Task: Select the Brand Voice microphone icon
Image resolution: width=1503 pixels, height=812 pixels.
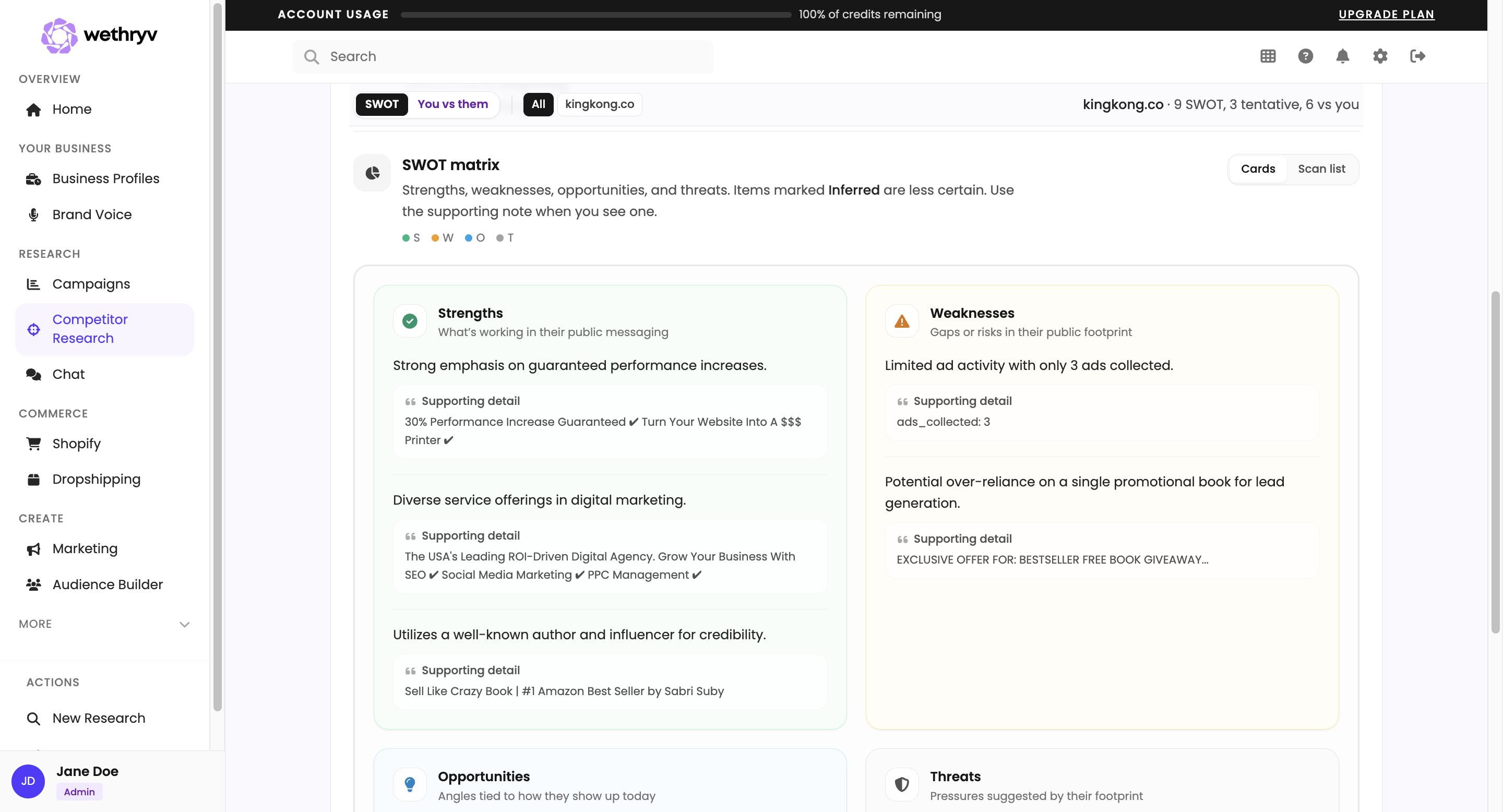Action: pos(33,214)
